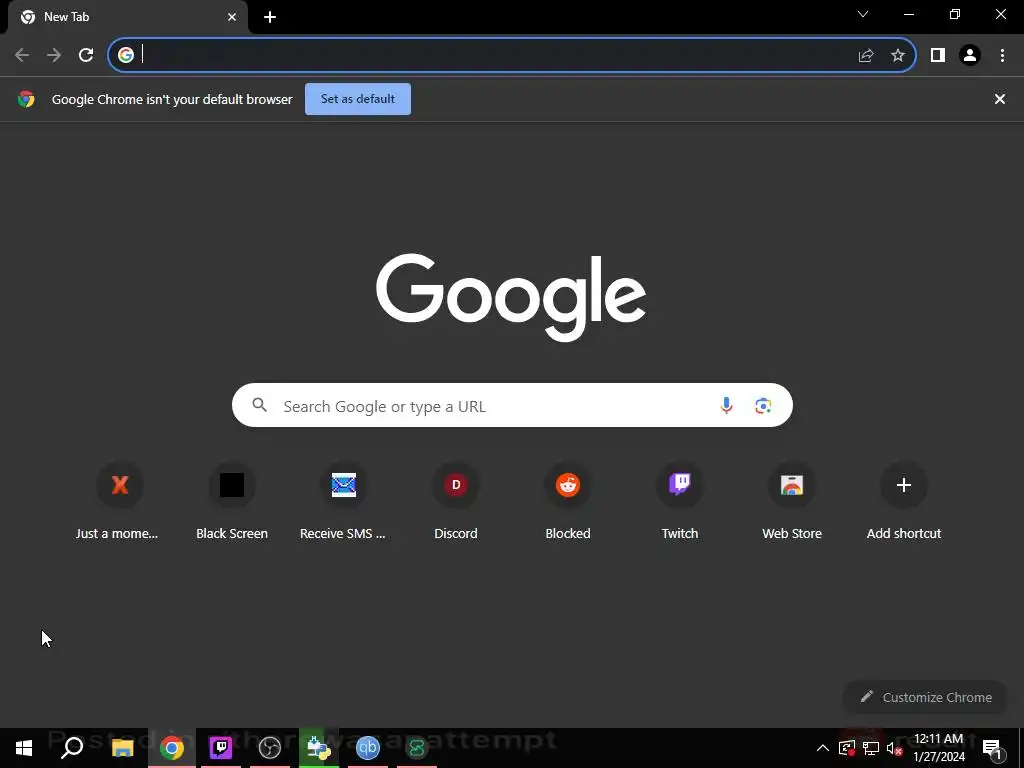Open the Blocked Reddit shortcut
Image resolution: width=1024 pixels, height=768 pixels.
coord(568,502)
